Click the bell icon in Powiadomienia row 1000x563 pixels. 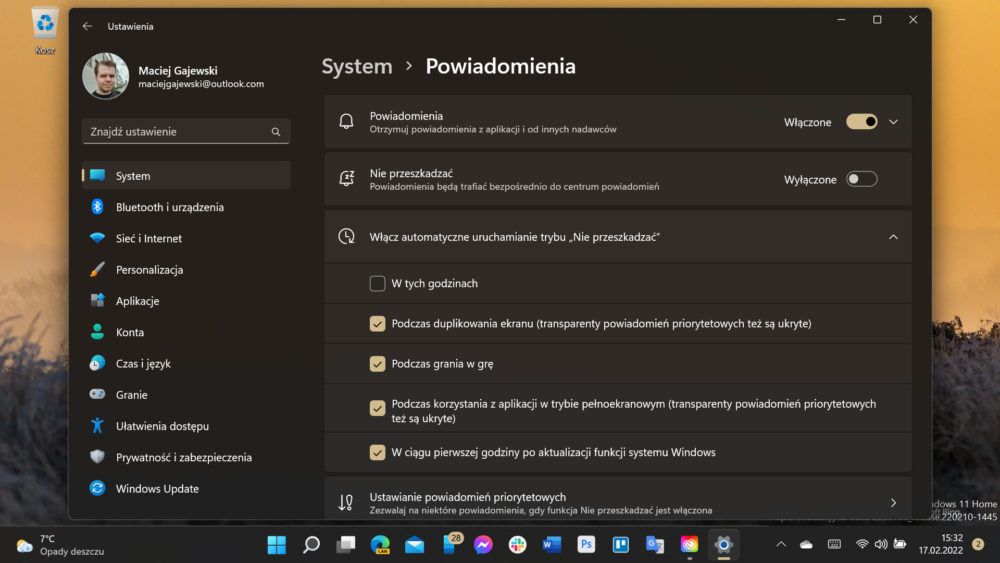pyautogui.click(x=346, y=122)
